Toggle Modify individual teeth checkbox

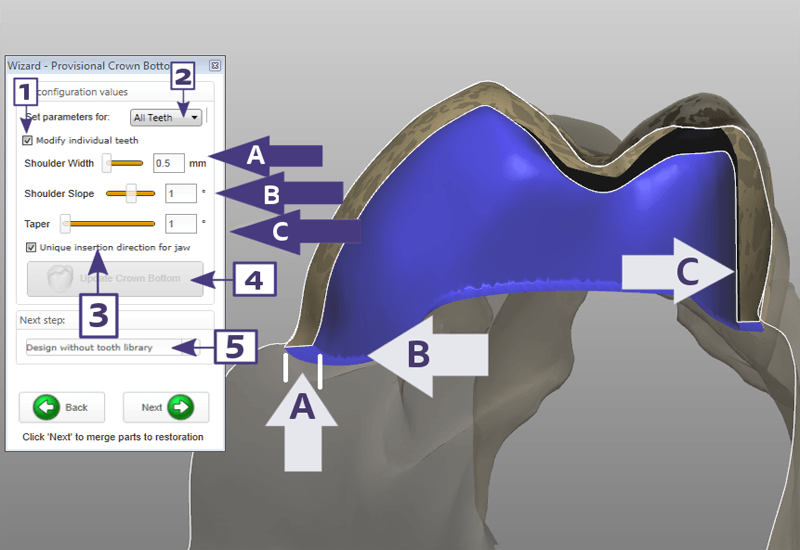tap(28, 141)
